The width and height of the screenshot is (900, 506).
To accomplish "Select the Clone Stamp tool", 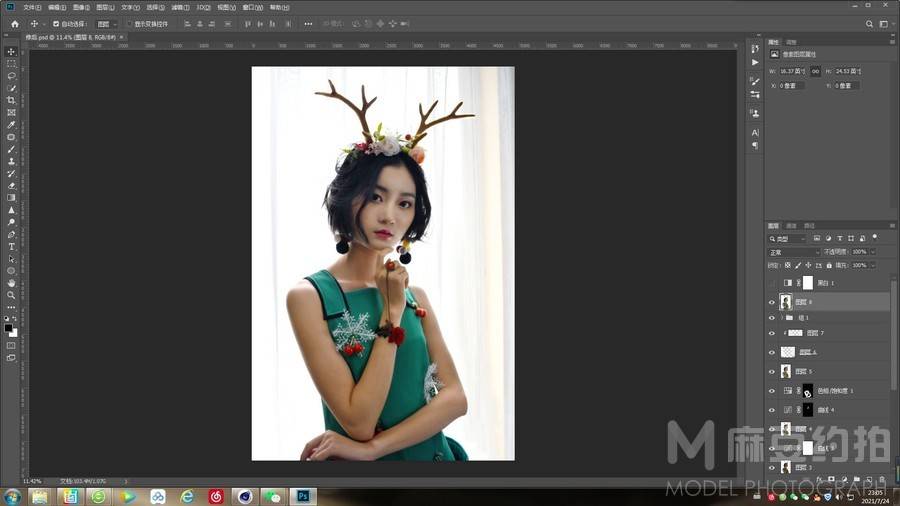I will tap(11, 161).
